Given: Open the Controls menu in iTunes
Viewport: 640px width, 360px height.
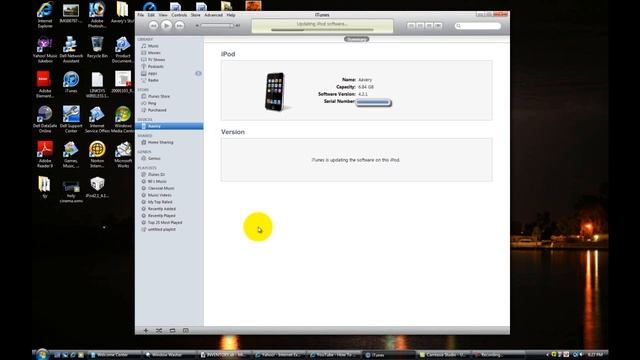Looking at the screenshot, I should pyautogui.click(x=179, y=15).
